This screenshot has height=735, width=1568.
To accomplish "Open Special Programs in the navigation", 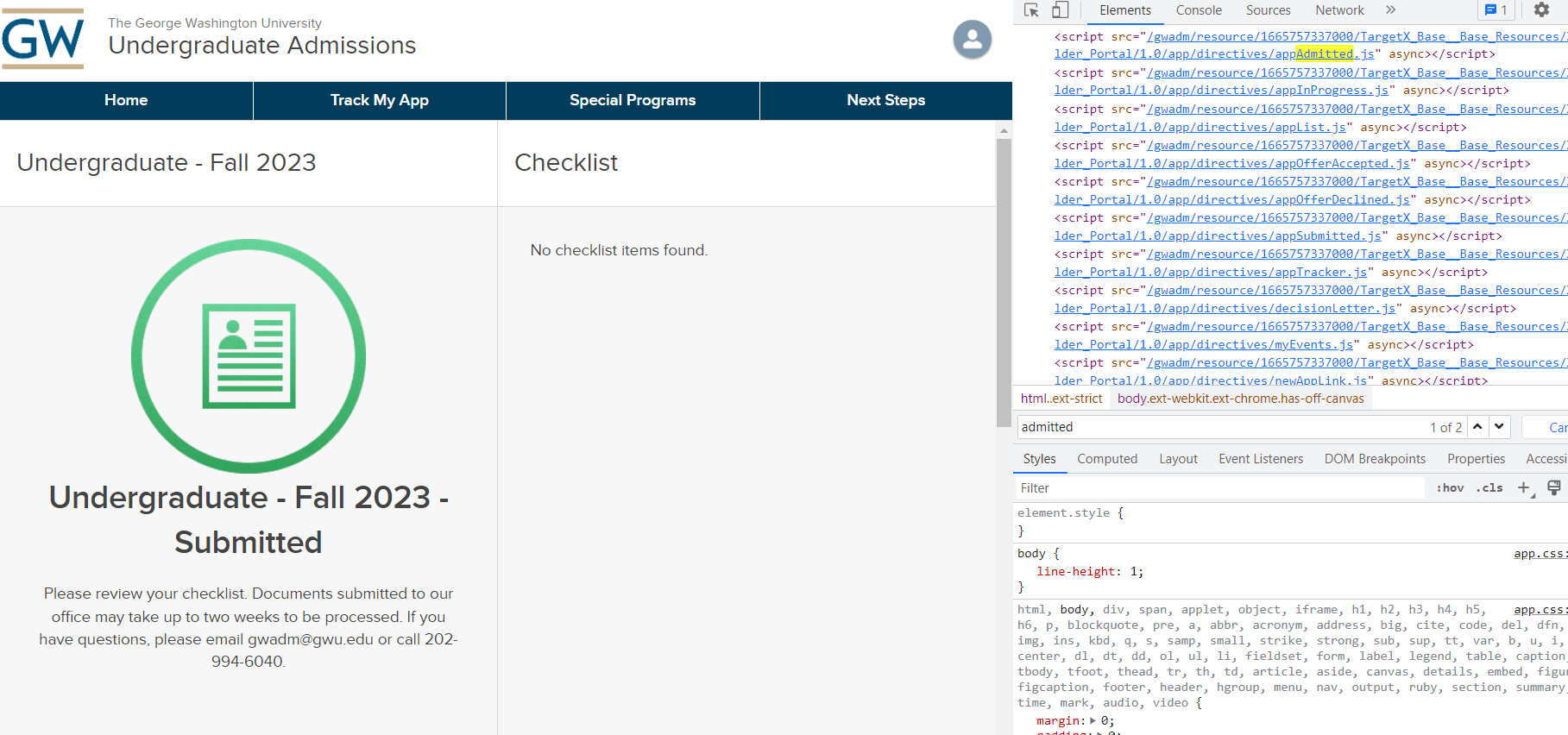I will [633, 101].
